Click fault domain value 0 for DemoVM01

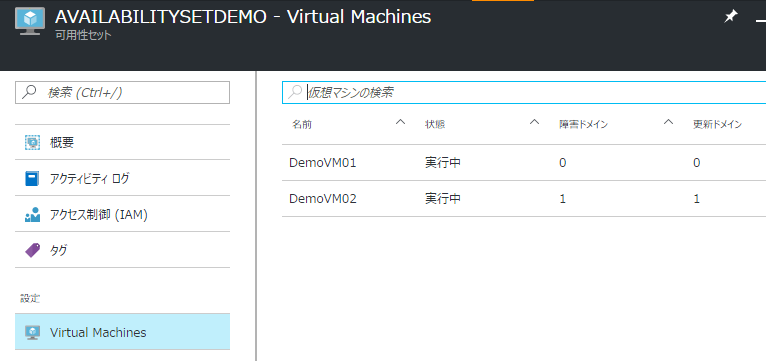click(x=563, y=163)
